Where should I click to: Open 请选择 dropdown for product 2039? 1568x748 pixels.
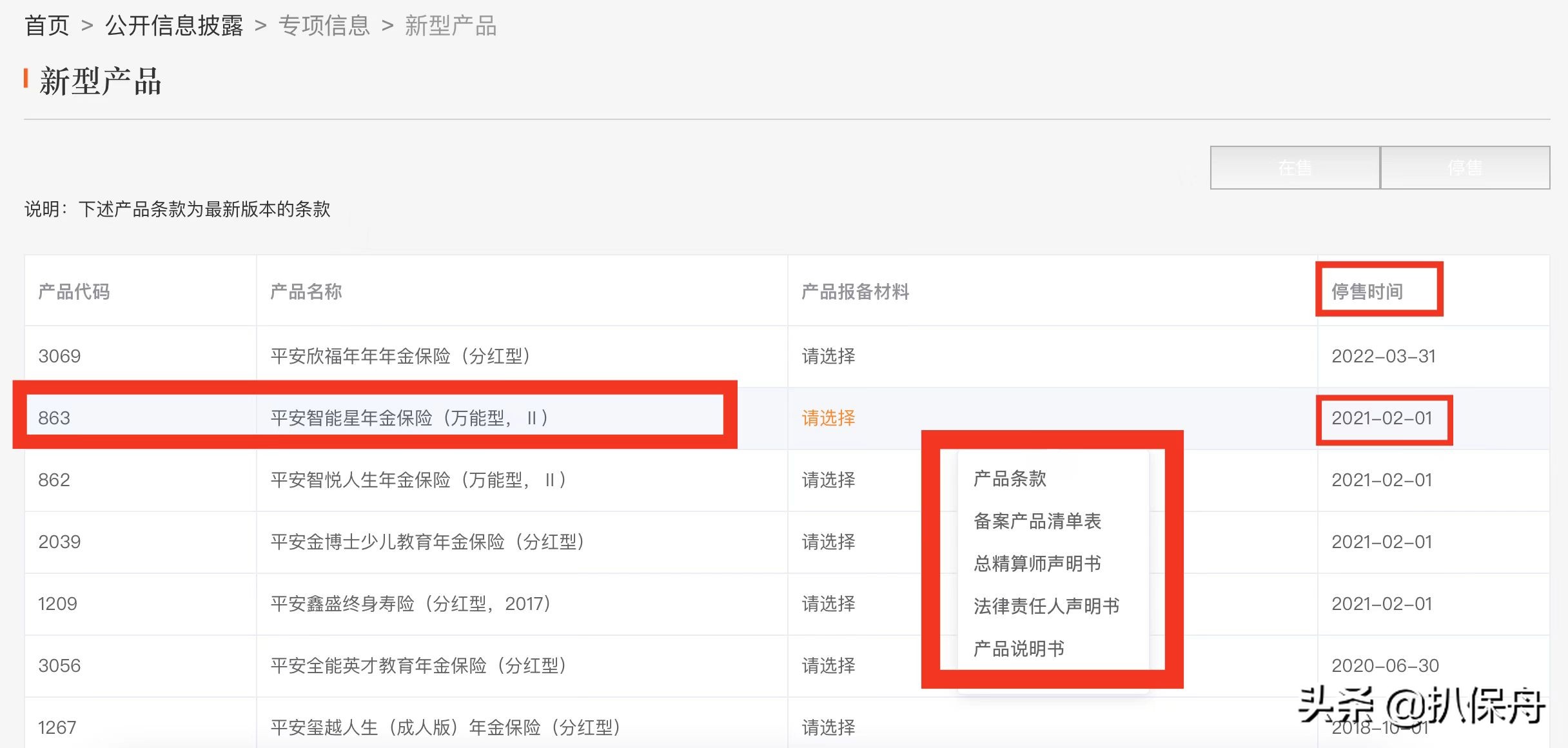tap(828, 542)
